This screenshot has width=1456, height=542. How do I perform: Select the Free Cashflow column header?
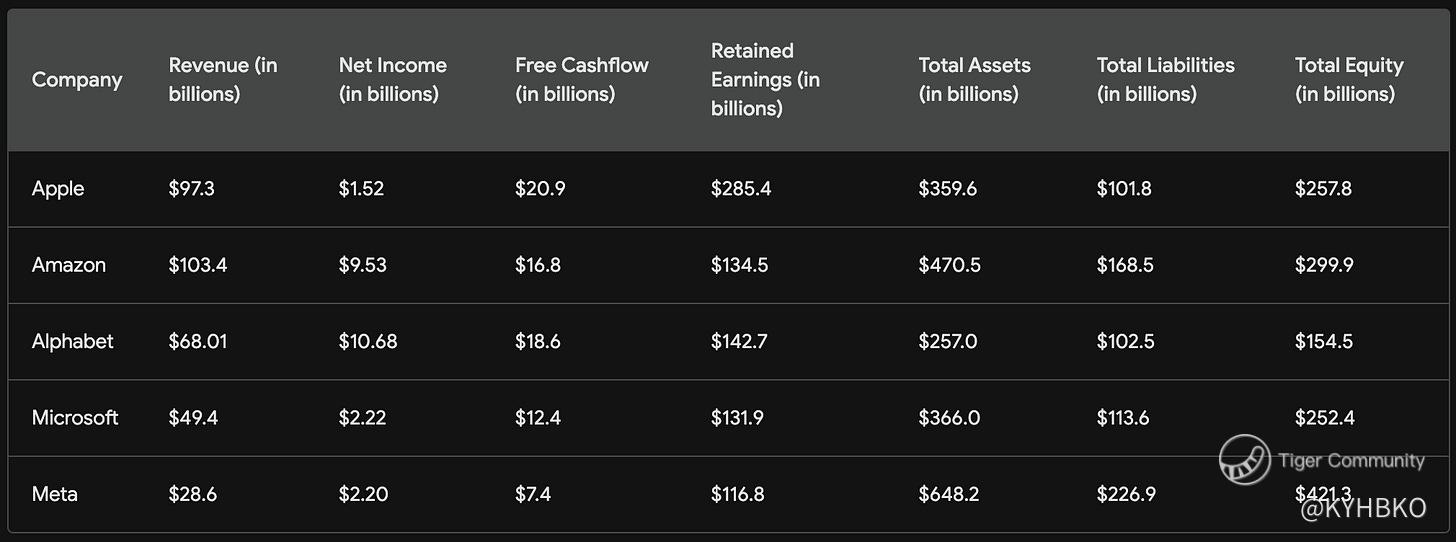(x=581, y=80)
